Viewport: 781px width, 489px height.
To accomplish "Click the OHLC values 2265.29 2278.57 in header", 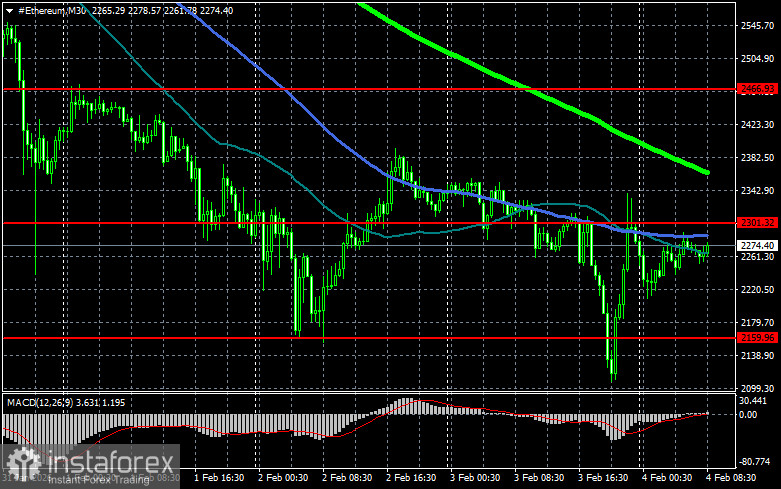I will pyautogui.click(x=126, y=10).
